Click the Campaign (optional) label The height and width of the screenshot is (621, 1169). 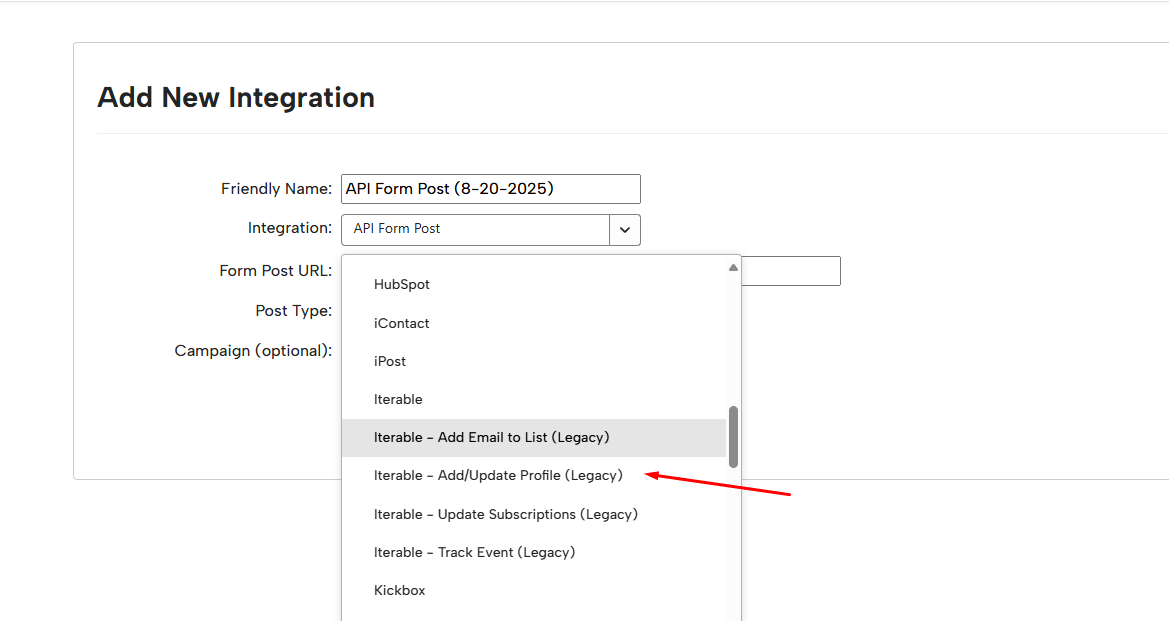253,351
